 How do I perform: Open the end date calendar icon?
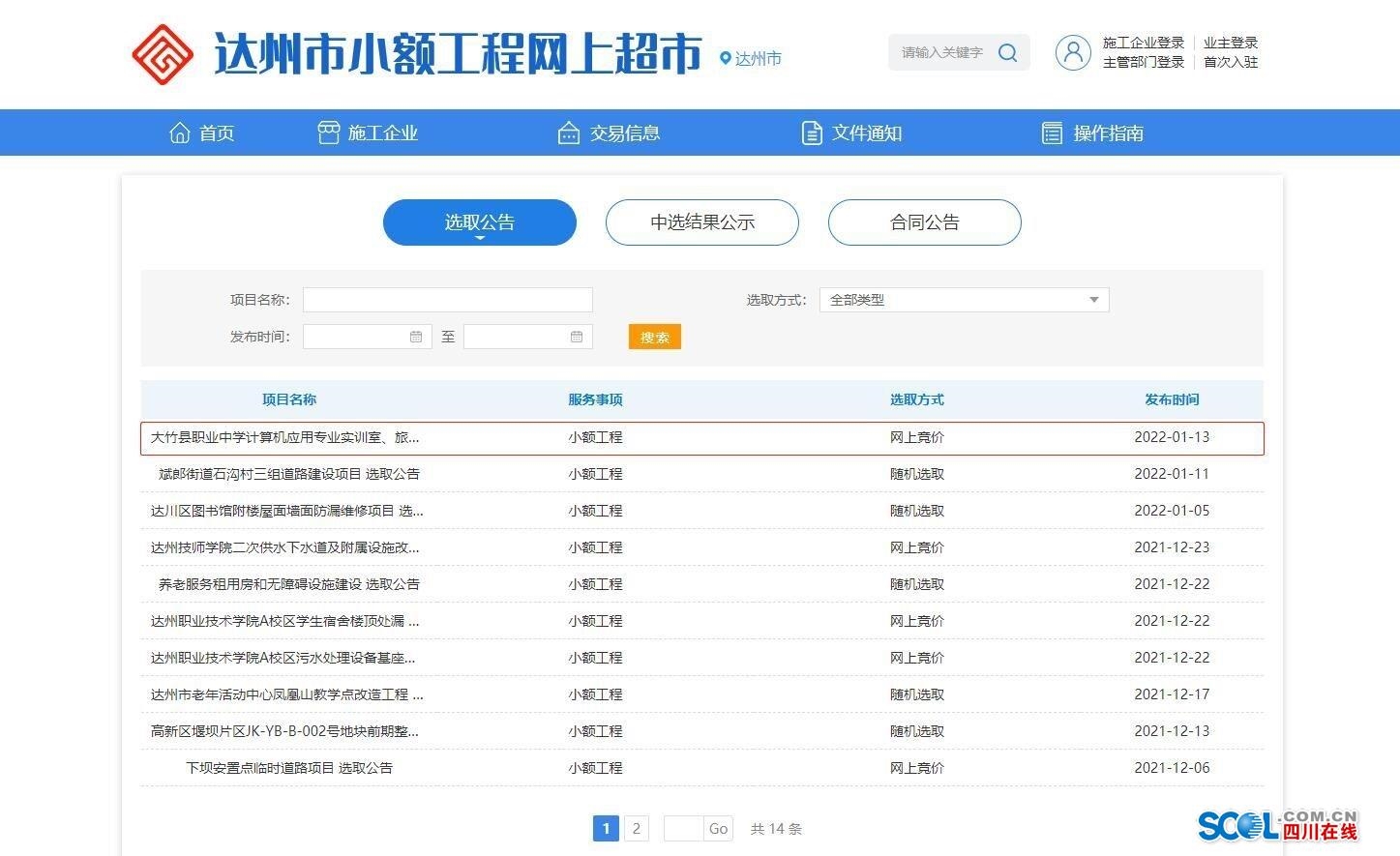(x=577, y=337)
